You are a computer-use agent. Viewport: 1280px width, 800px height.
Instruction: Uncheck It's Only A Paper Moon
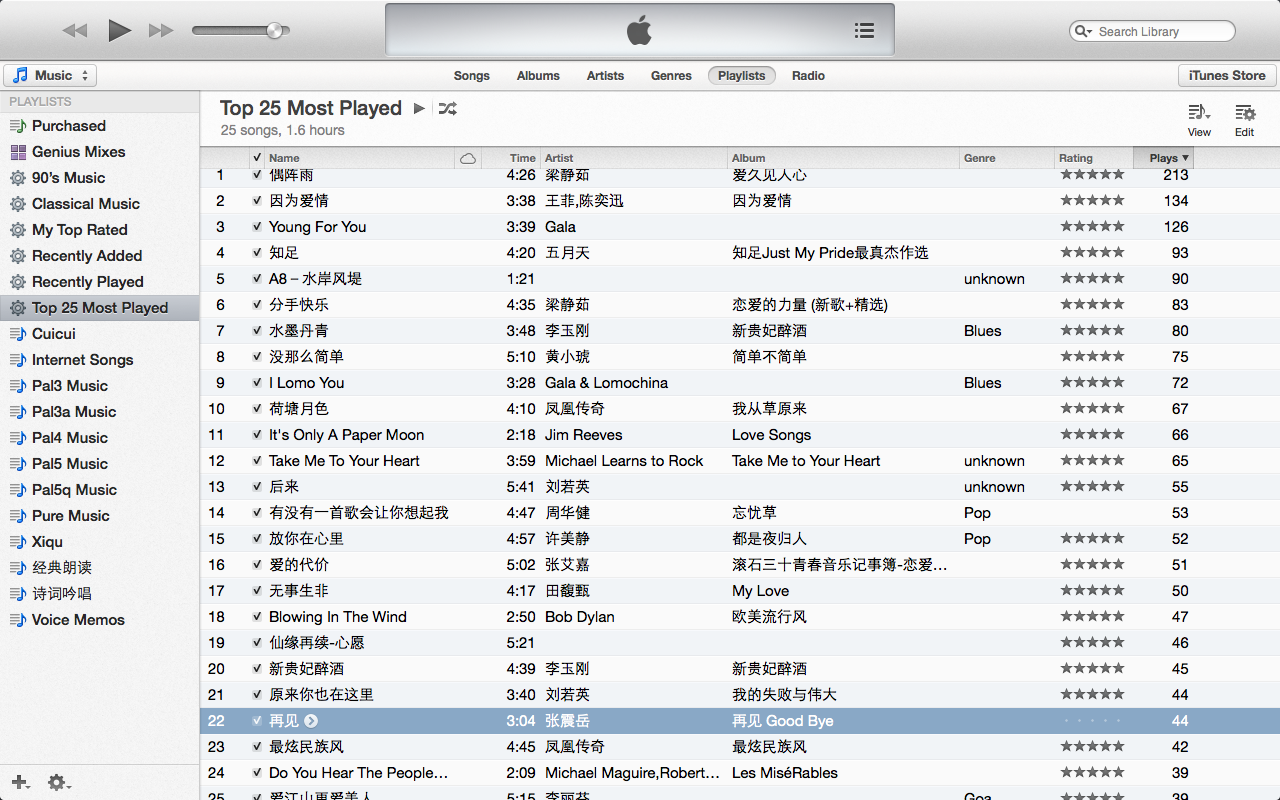(x=257, y=435)
